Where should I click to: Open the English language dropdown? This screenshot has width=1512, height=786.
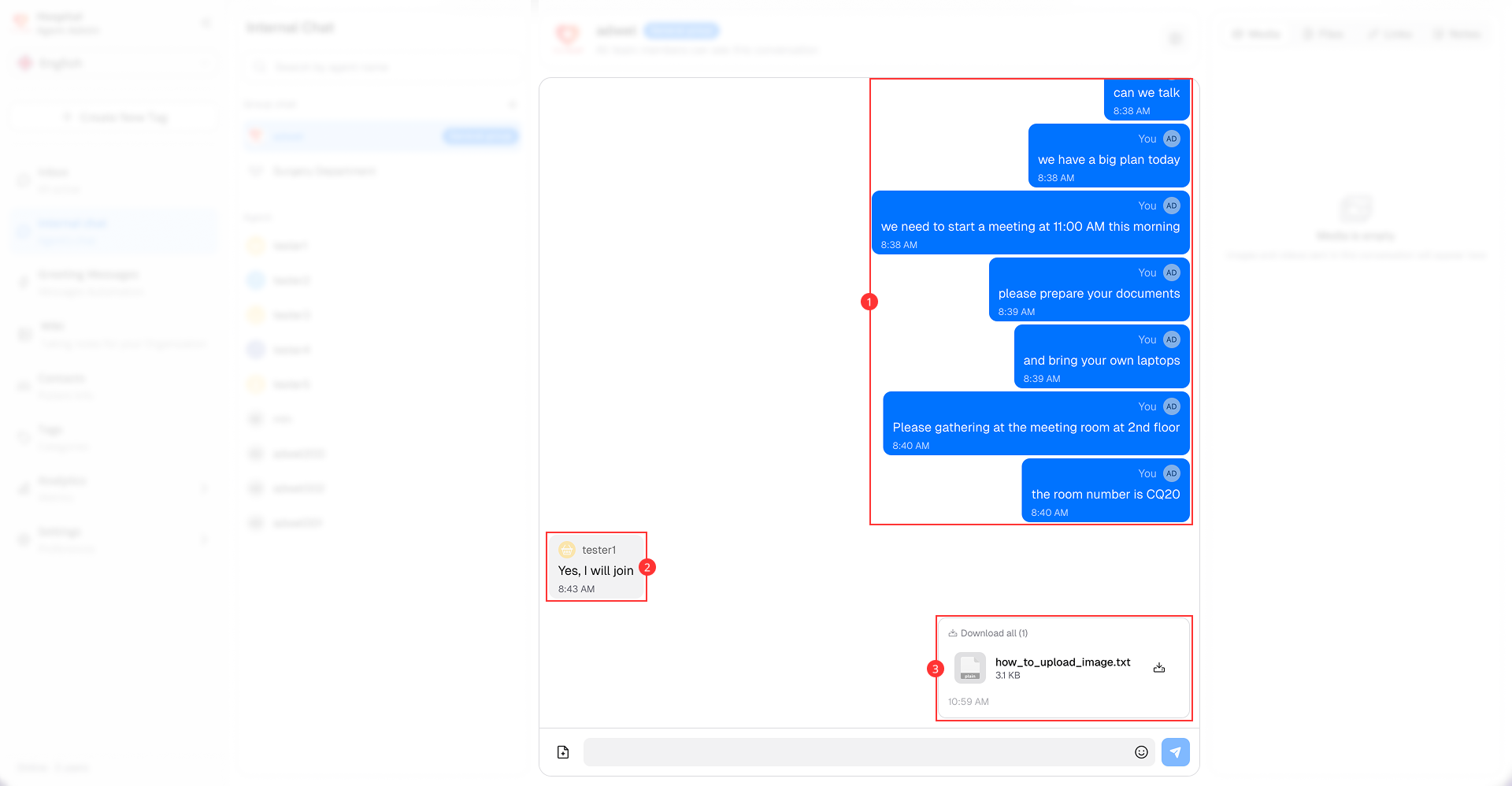coord(114,63)
